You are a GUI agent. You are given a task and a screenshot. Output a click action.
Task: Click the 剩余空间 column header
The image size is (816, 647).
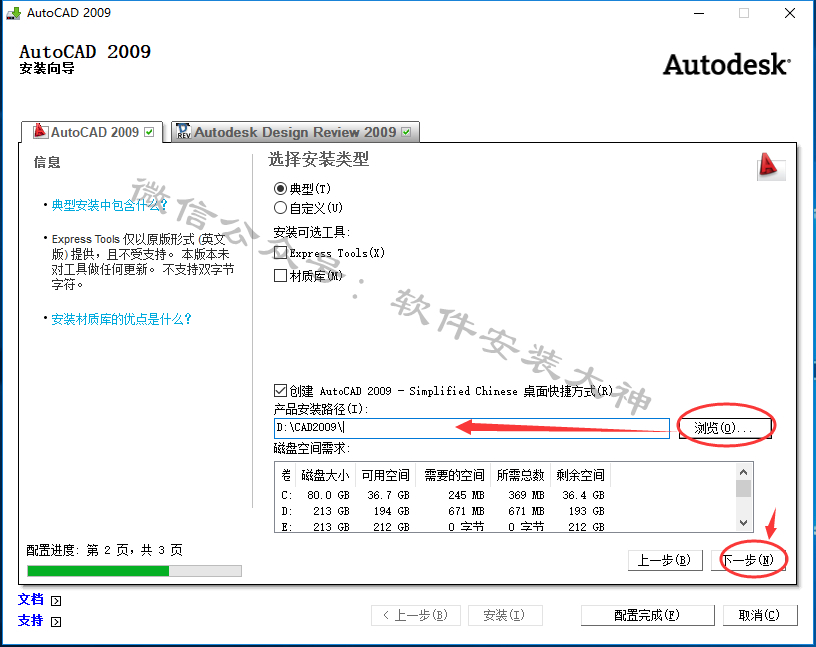(x=580, y=475)
